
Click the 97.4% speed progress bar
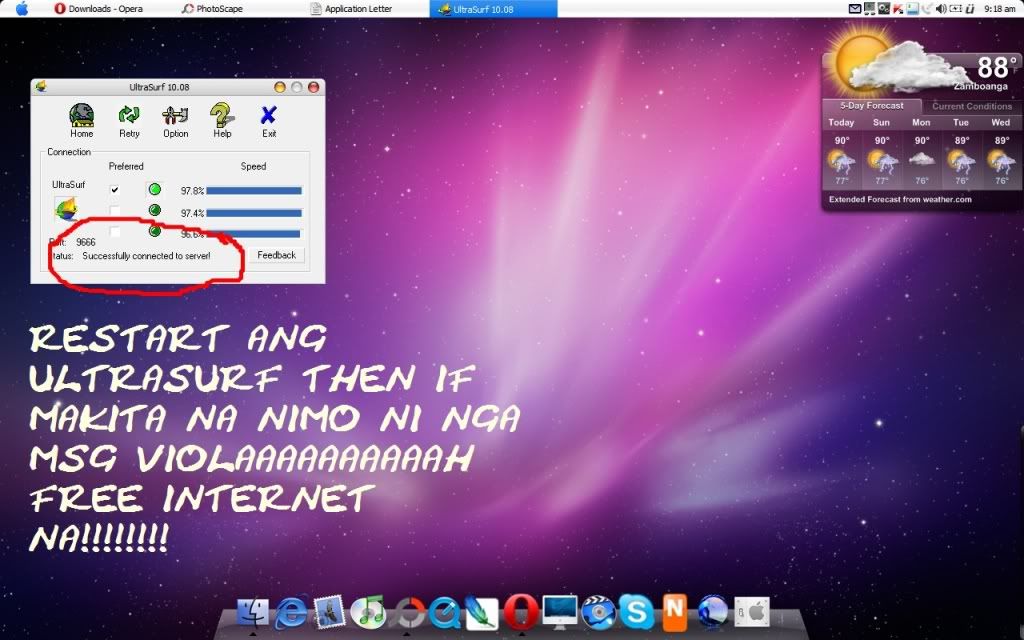click(254, 213)
